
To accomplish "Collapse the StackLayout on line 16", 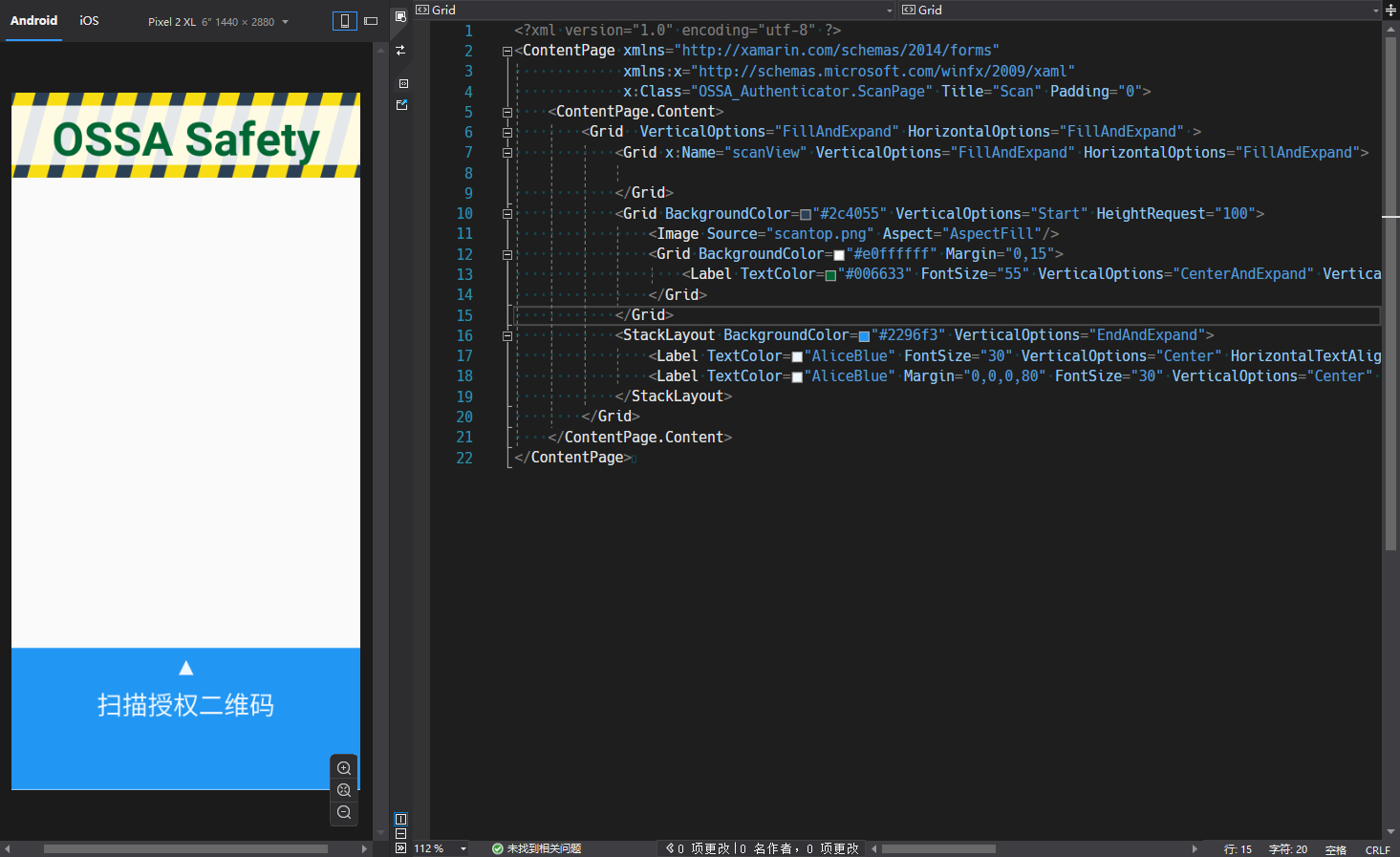I will click(x=507, y=336).
